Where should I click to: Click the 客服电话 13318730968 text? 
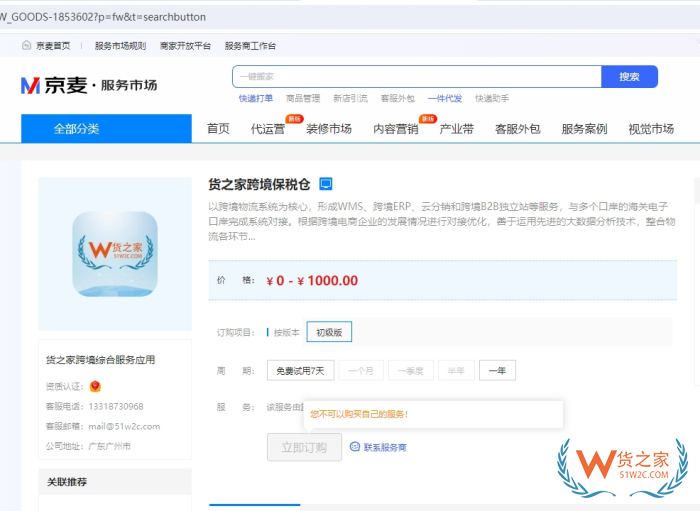95,407
